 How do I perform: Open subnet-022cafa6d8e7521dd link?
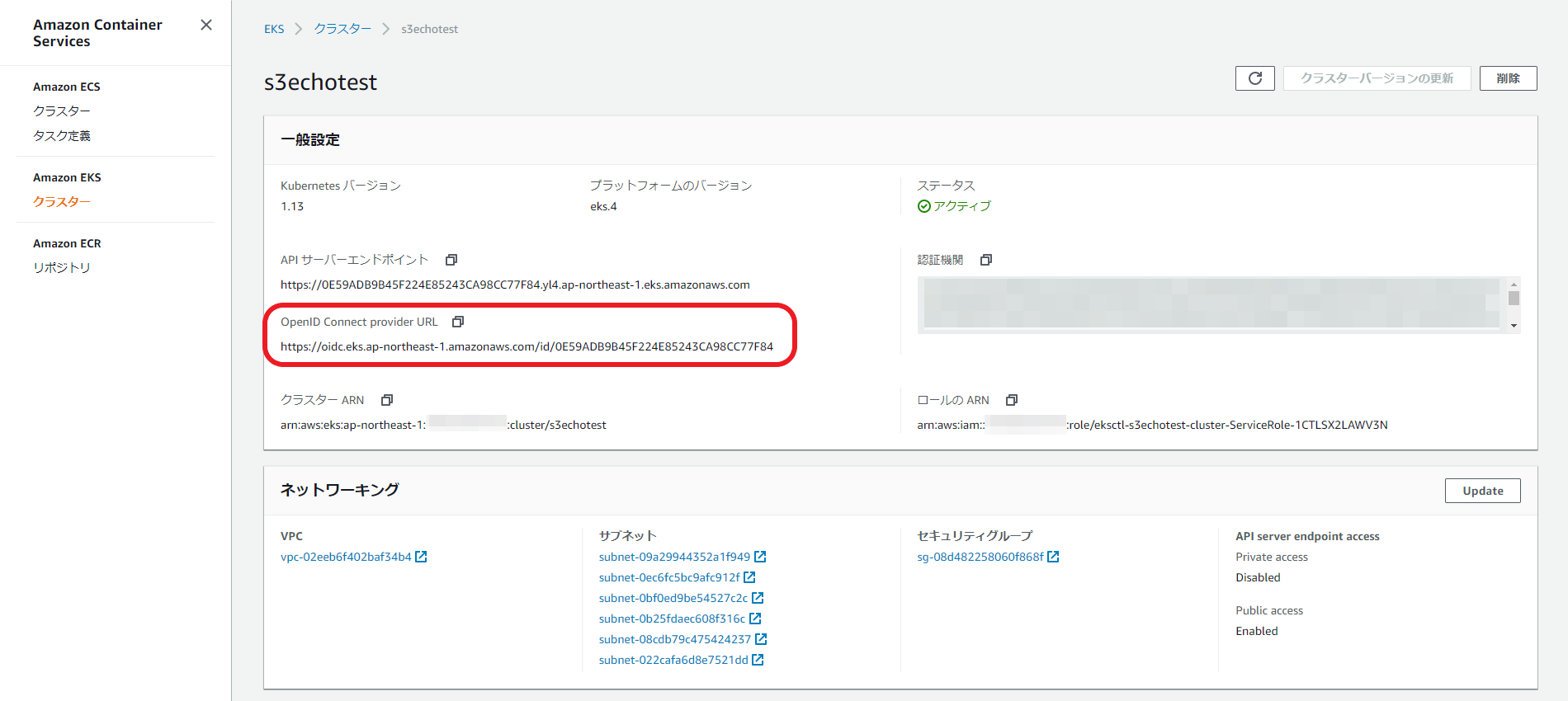pyautogui.click(x=673, y=660)
